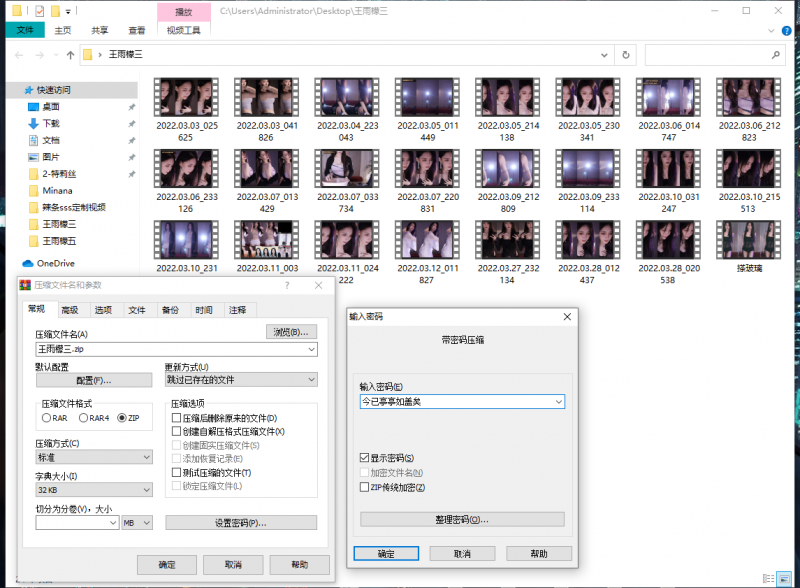Image resolution: width=800 pixels, height=588 pixels.
Task: Open the OneDrive cloud icon in sidebar
Action: pos(28,263)
